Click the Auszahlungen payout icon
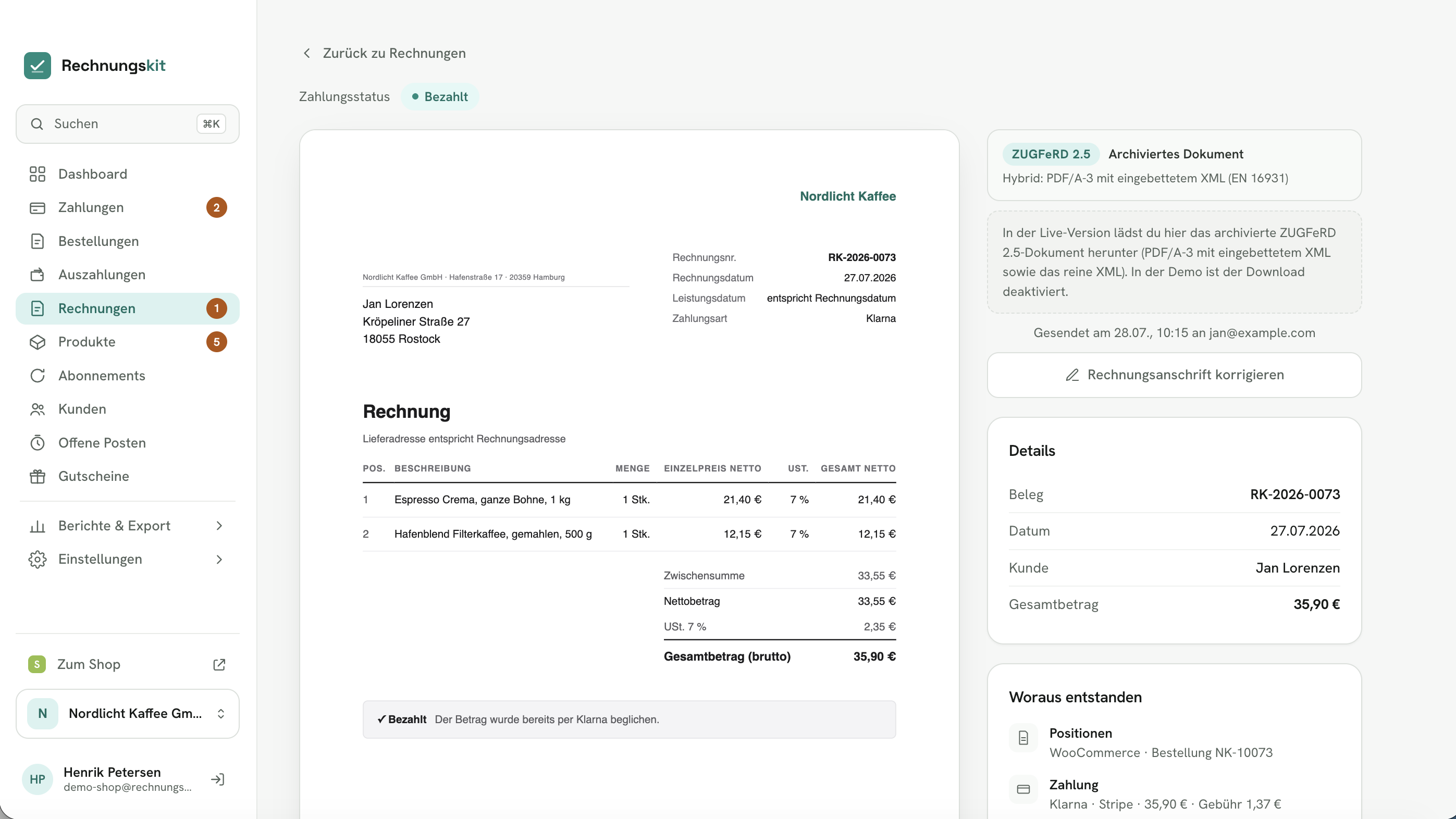 point(38,275)
